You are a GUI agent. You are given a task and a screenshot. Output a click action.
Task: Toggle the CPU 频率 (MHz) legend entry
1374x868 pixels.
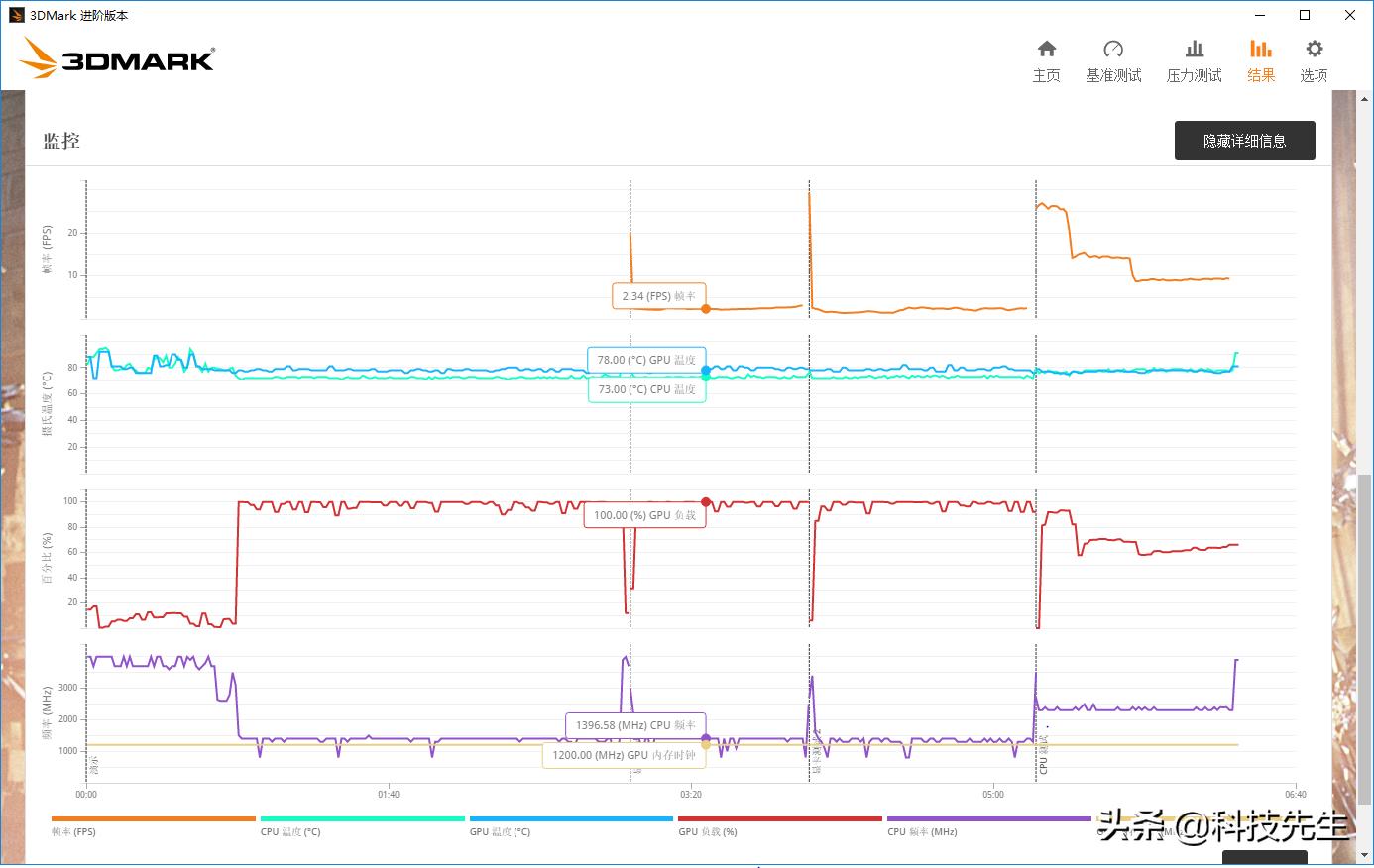pyautogui.click(x=989, y=826)
